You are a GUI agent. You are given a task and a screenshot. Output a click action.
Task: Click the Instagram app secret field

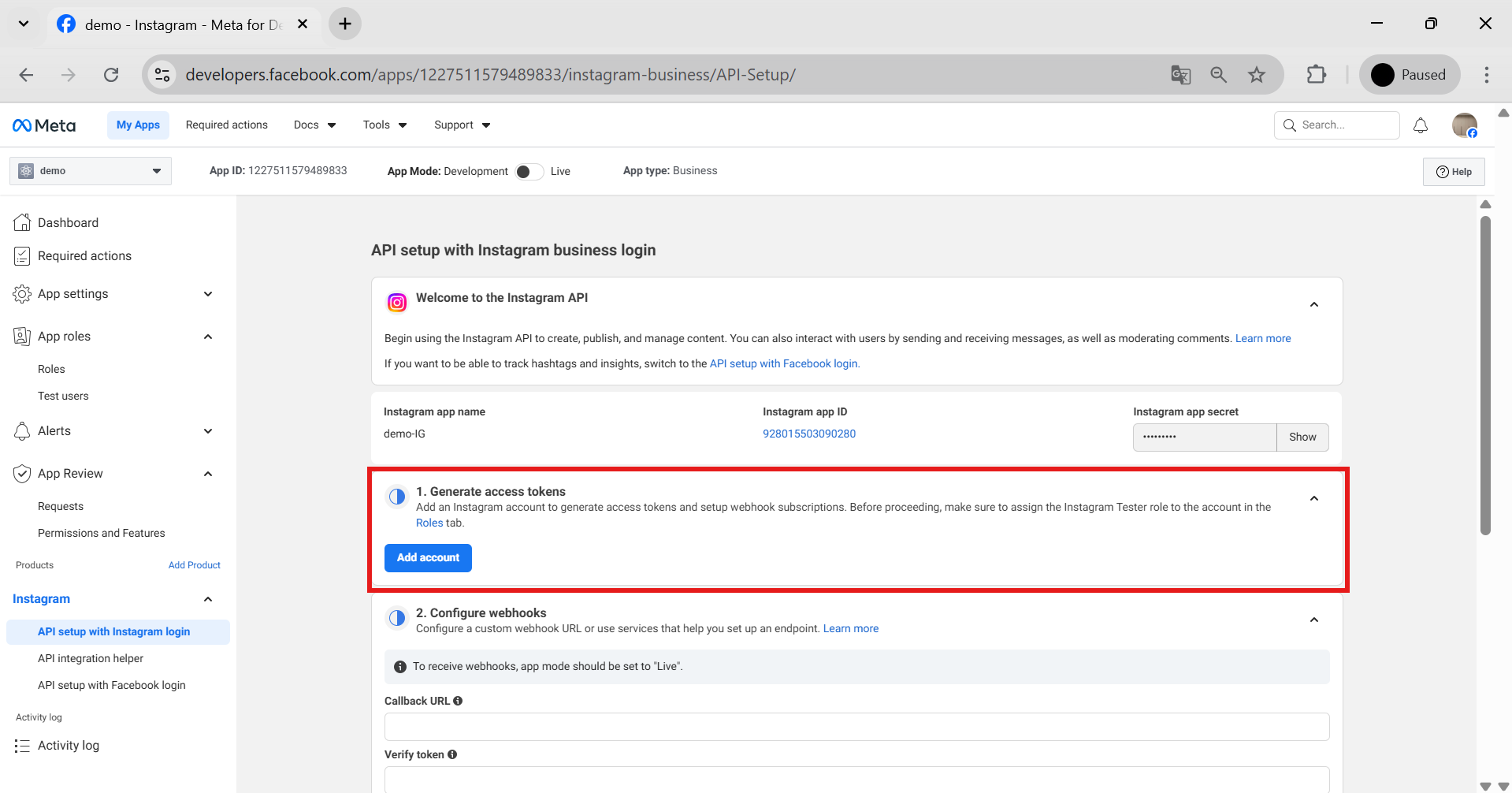coord(1205,437)
